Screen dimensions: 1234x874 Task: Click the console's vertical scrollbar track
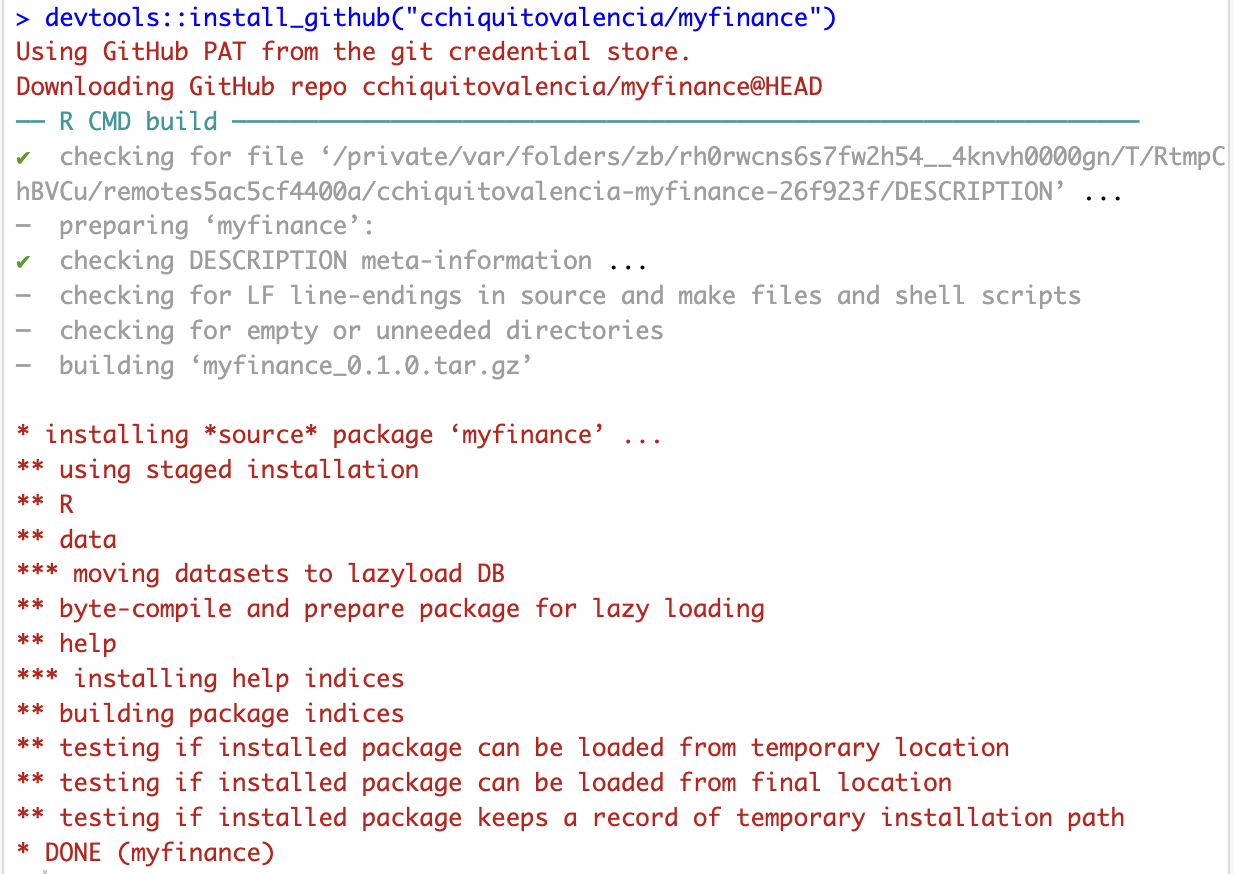coord(1229,437)
